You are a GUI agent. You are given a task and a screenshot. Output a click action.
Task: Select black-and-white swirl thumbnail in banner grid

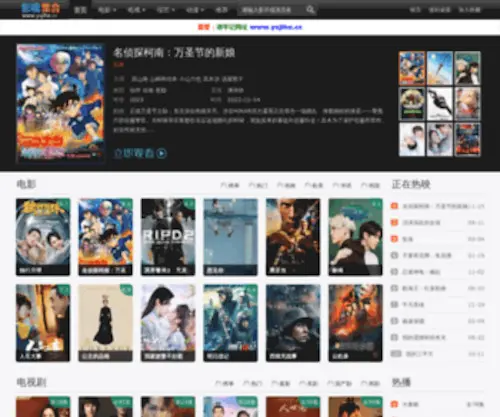coord(440,104)
